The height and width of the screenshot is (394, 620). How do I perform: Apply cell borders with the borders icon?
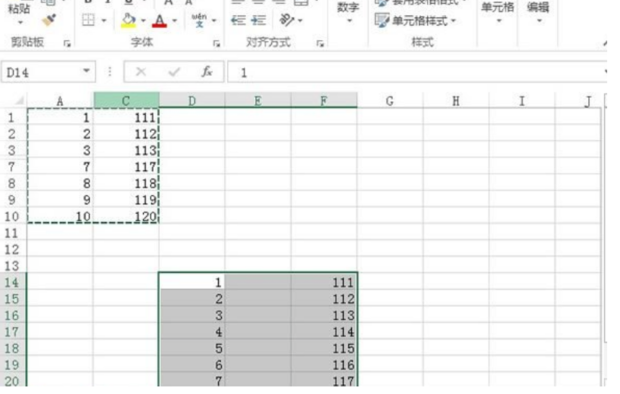88,20
